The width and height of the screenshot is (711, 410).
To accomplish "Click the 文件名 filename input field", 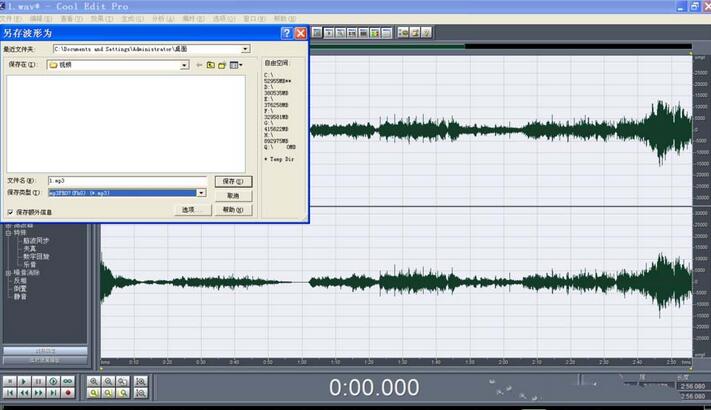I will tap(126, 180).
